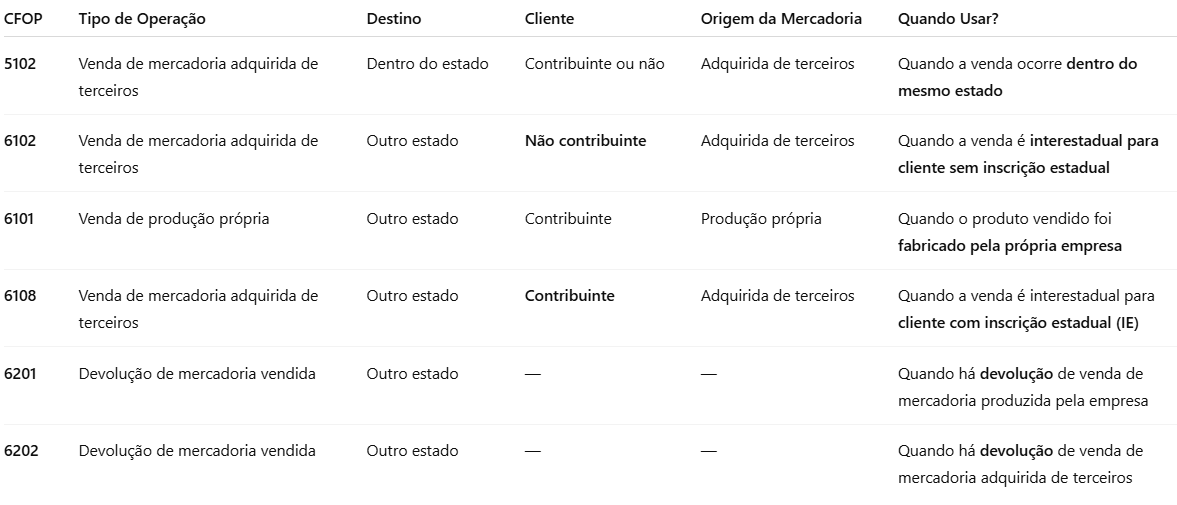Viewport: 1177px width, 505px height.
Task: Select the Origem da Mercadoria header
Action: [x=781, y=19]
